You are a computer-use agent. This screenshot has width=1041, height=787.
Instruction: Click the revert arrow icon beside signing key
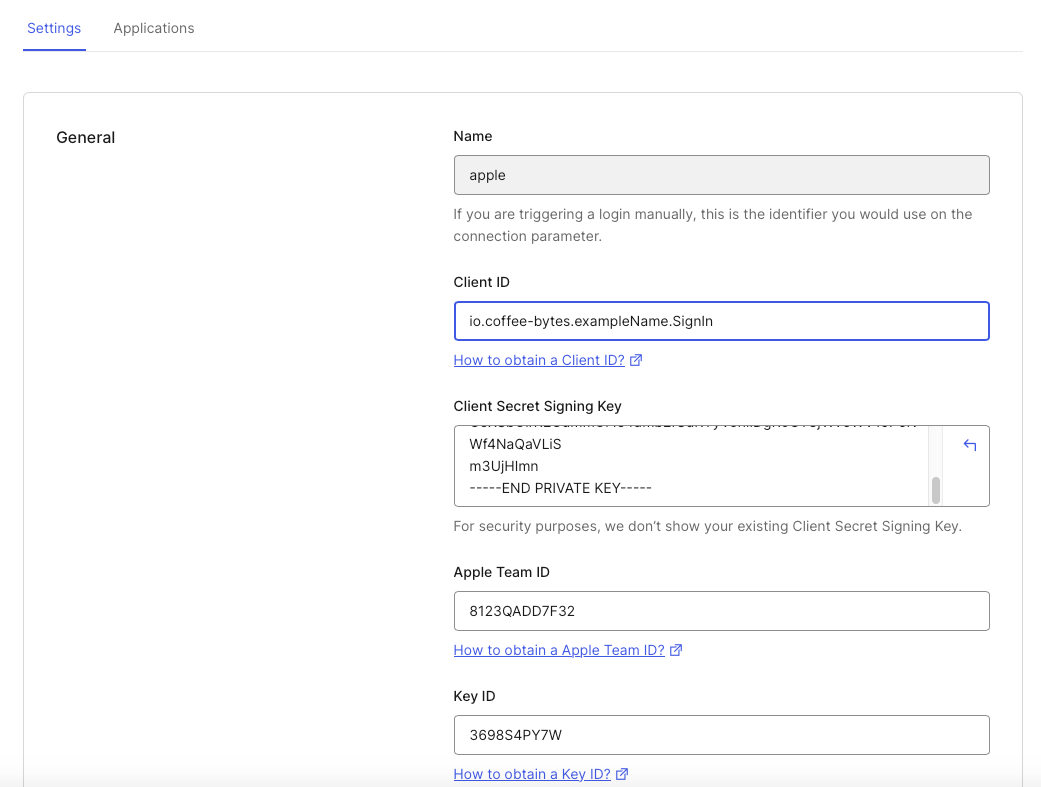pos(969,446)
